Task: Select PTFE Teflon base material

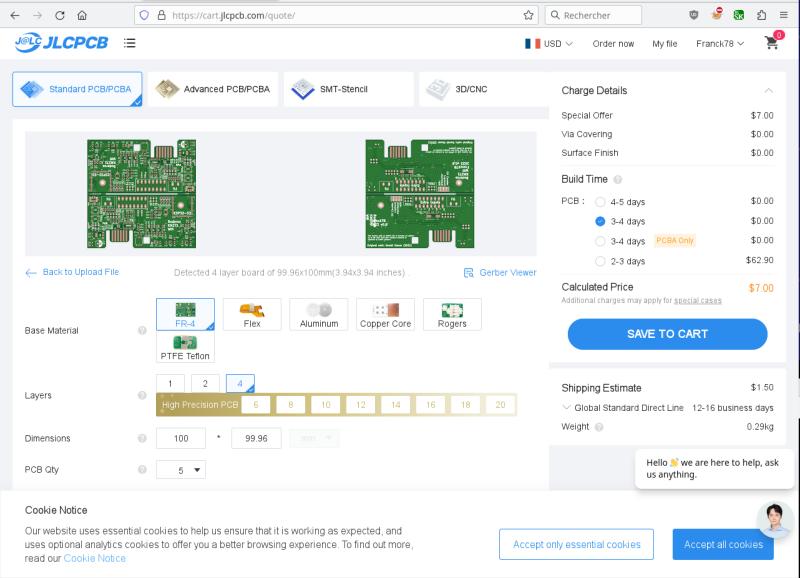Action: click(x=185, y=347)
